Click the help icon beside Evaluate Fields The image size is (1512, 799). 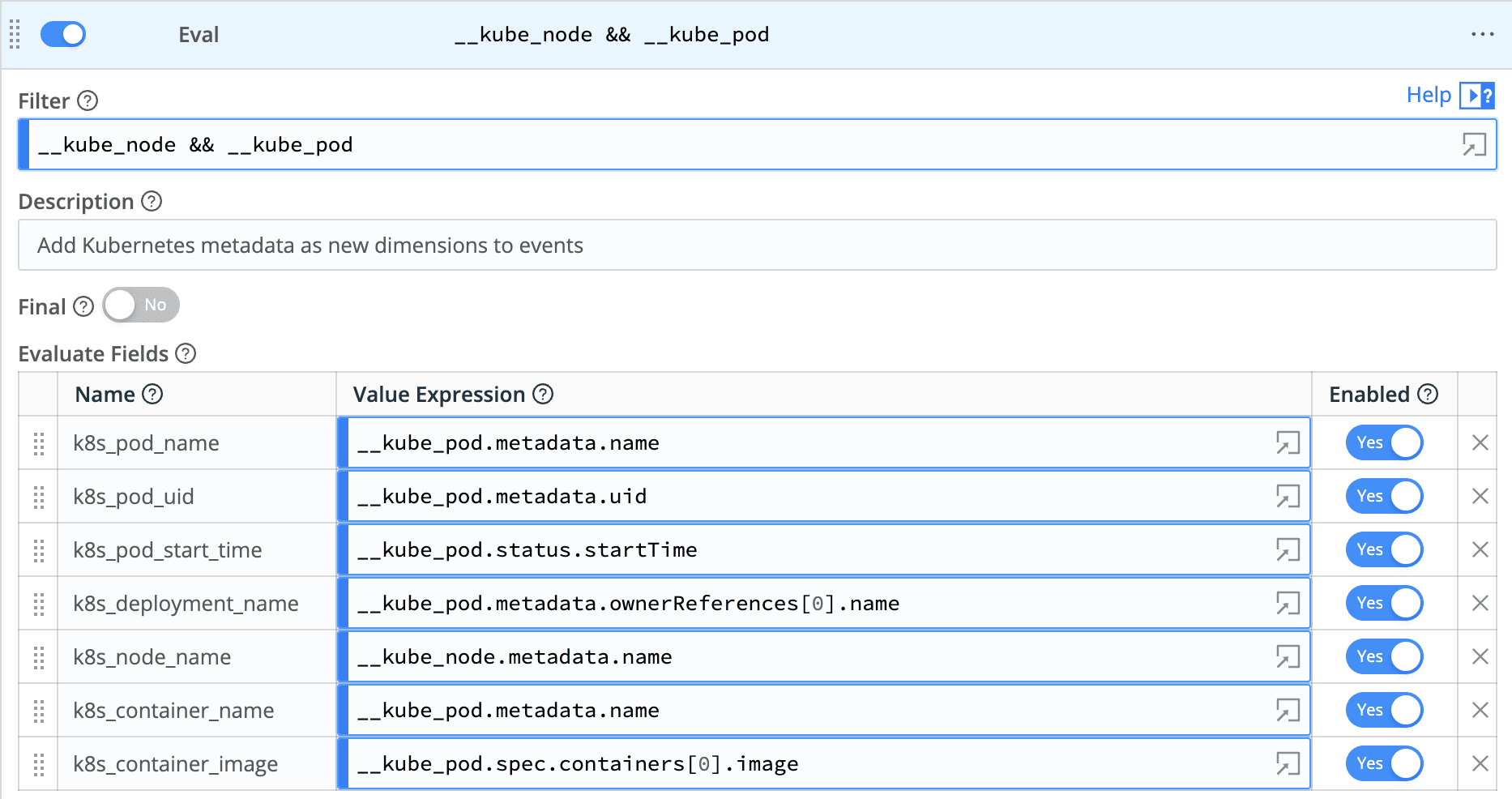pyautogui.click(x=186, y=354)
